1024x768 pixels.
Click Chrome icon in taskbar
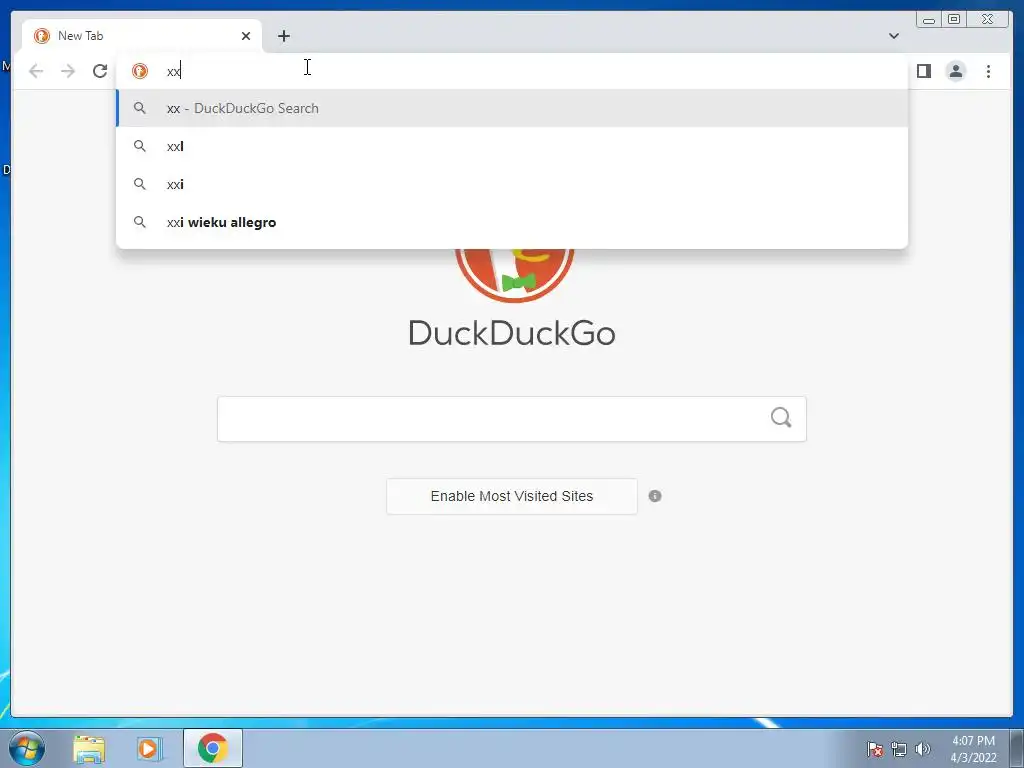click(x=213, y=748)
